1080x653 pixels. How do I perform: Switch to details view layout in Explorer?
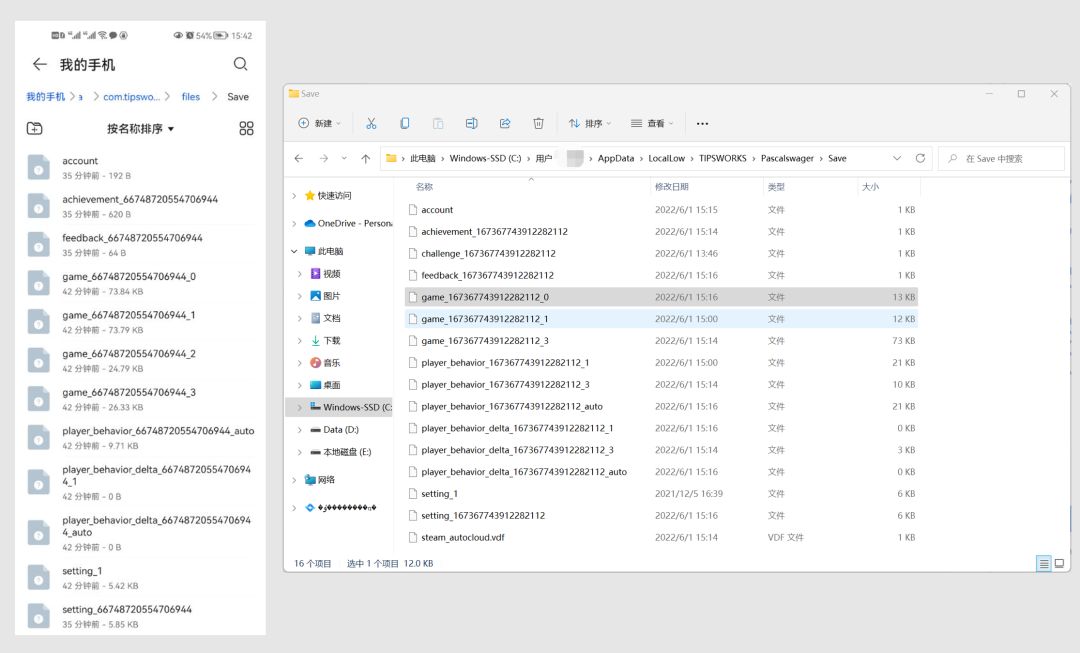click(x=1044, y=564)
